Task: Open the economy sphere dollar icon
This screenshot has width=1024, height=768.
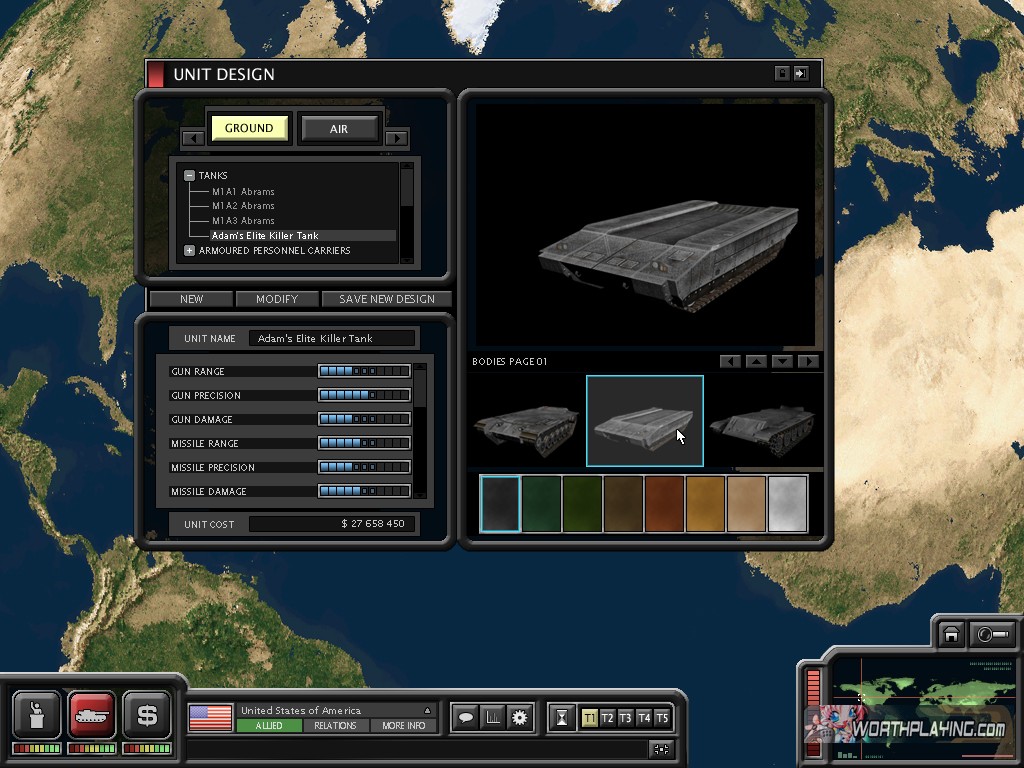Action: point(147,715)
